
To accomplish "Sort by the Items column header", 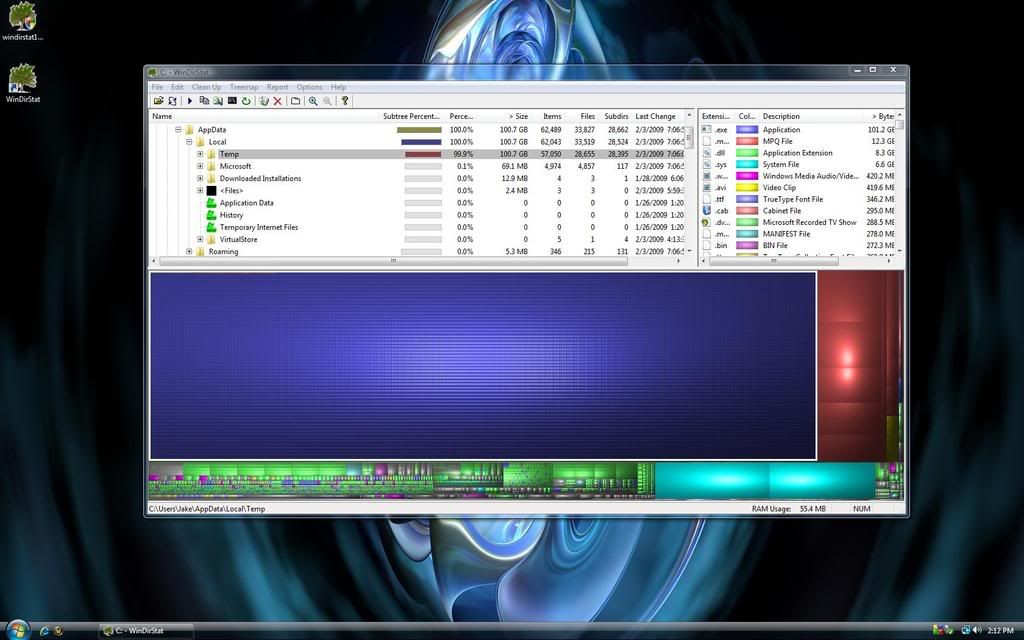I will coord(552,116).
